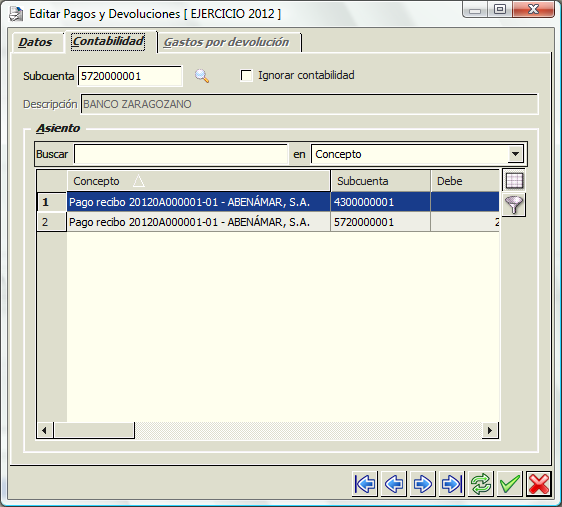Viewport: 562px width, 507px height.
Task: Jump to the last record arrow
Action: click(x=452, y=484)
